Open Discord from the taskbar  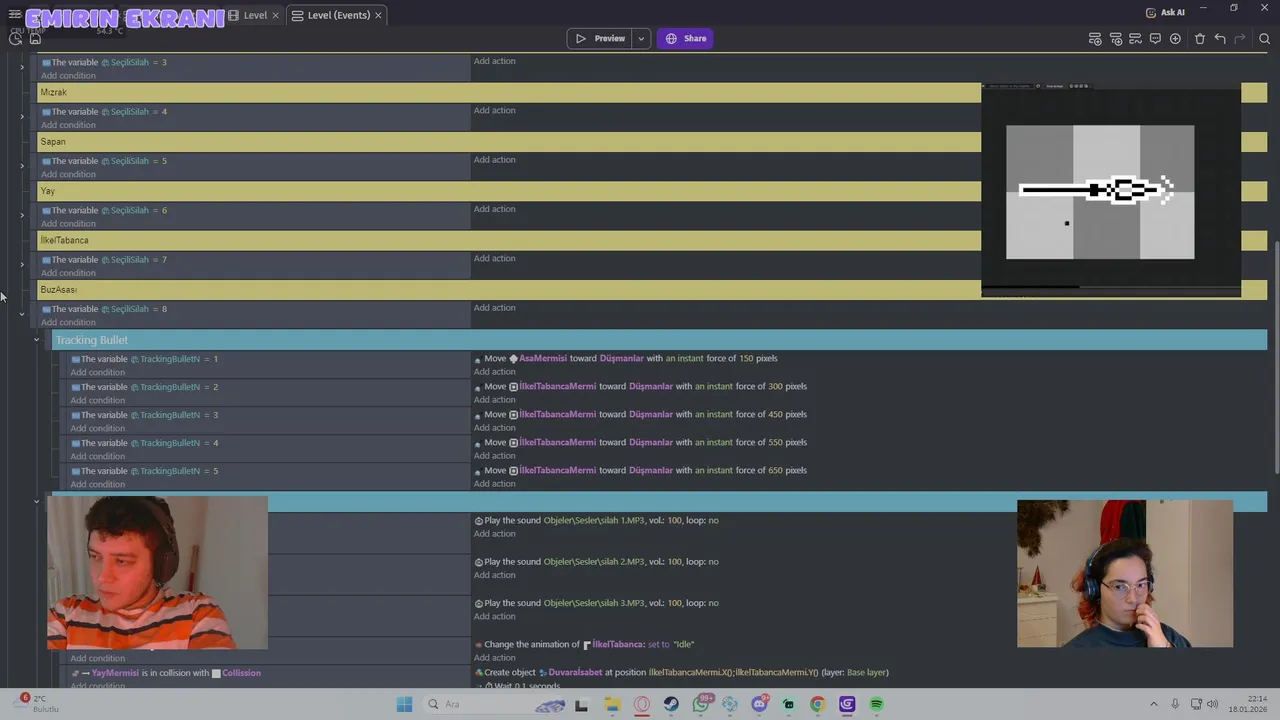[x=759, y=704]
